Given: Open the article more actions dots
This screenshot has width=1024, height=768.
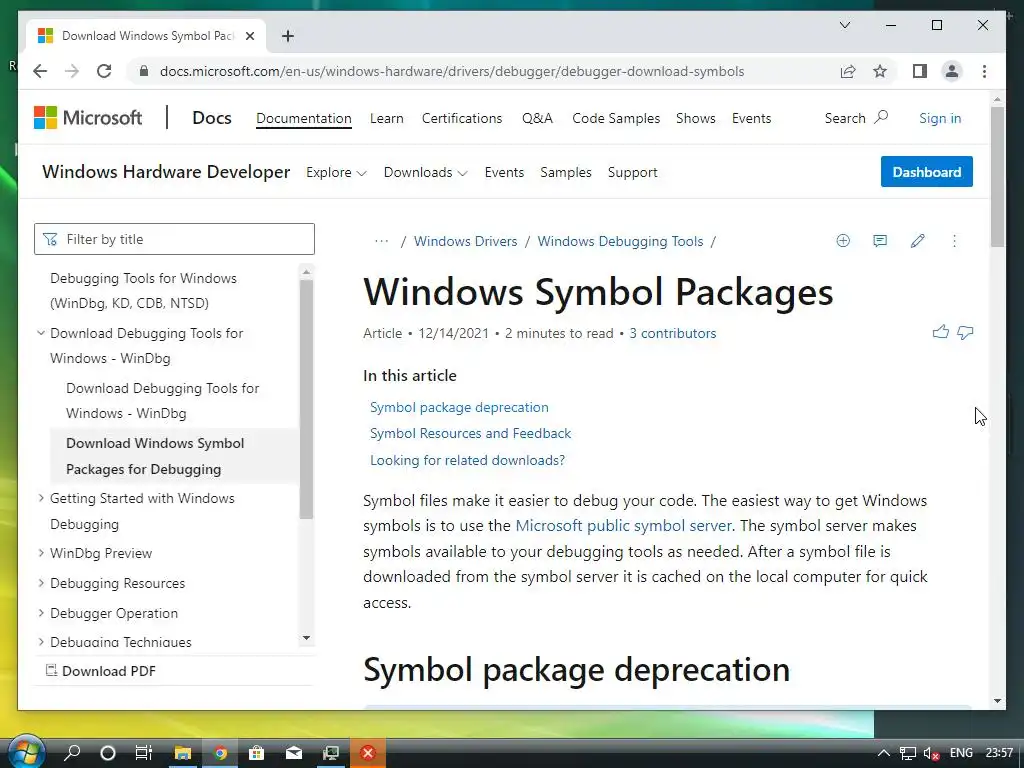Looking at the screenshot, I should [x=954, y=241].
